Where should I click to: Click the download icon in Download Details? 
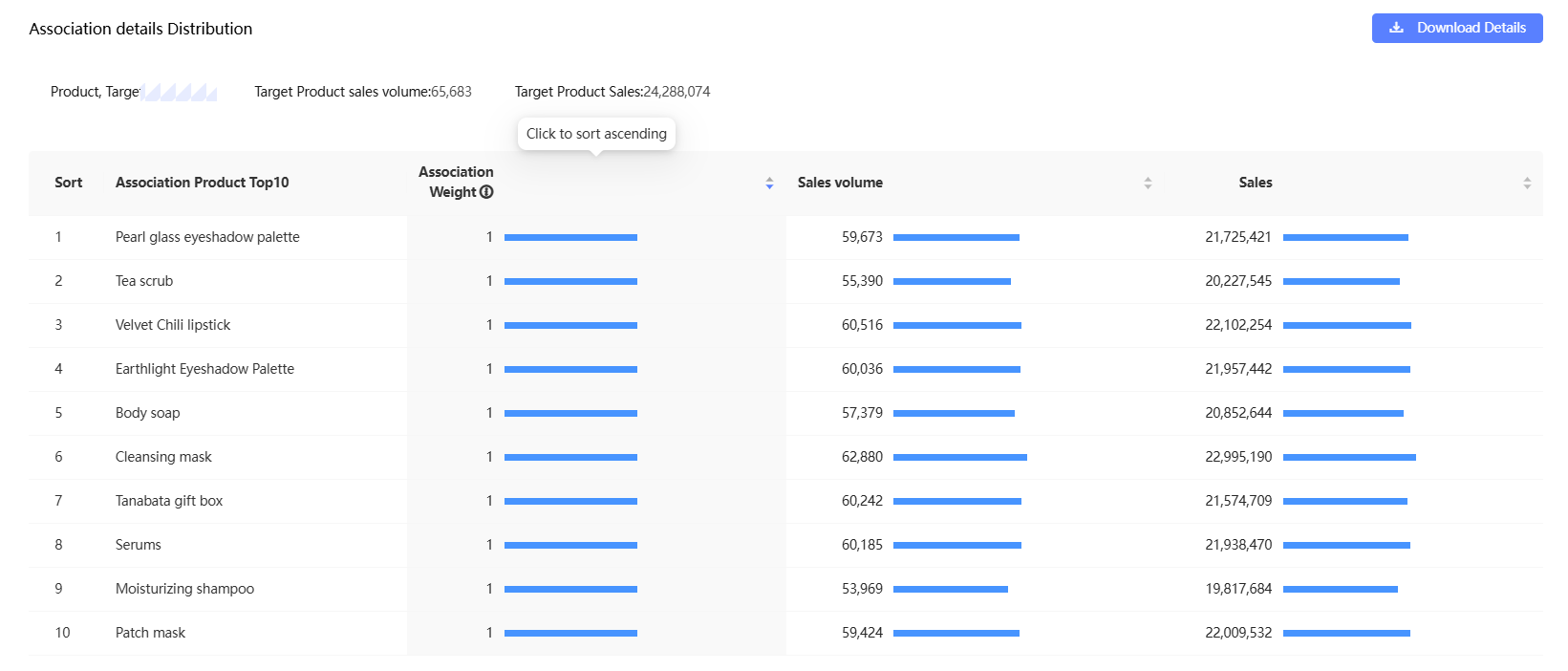(1397, 28)
